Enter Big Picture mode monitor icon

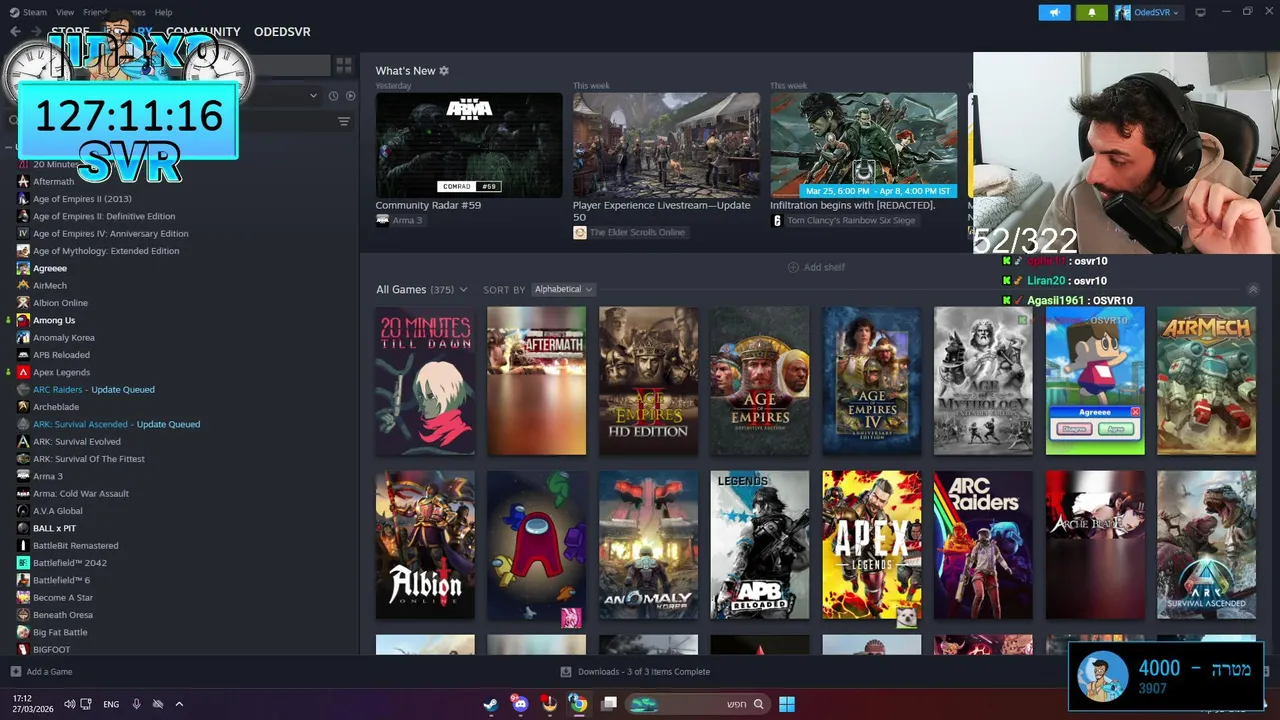pos(1200,12)
